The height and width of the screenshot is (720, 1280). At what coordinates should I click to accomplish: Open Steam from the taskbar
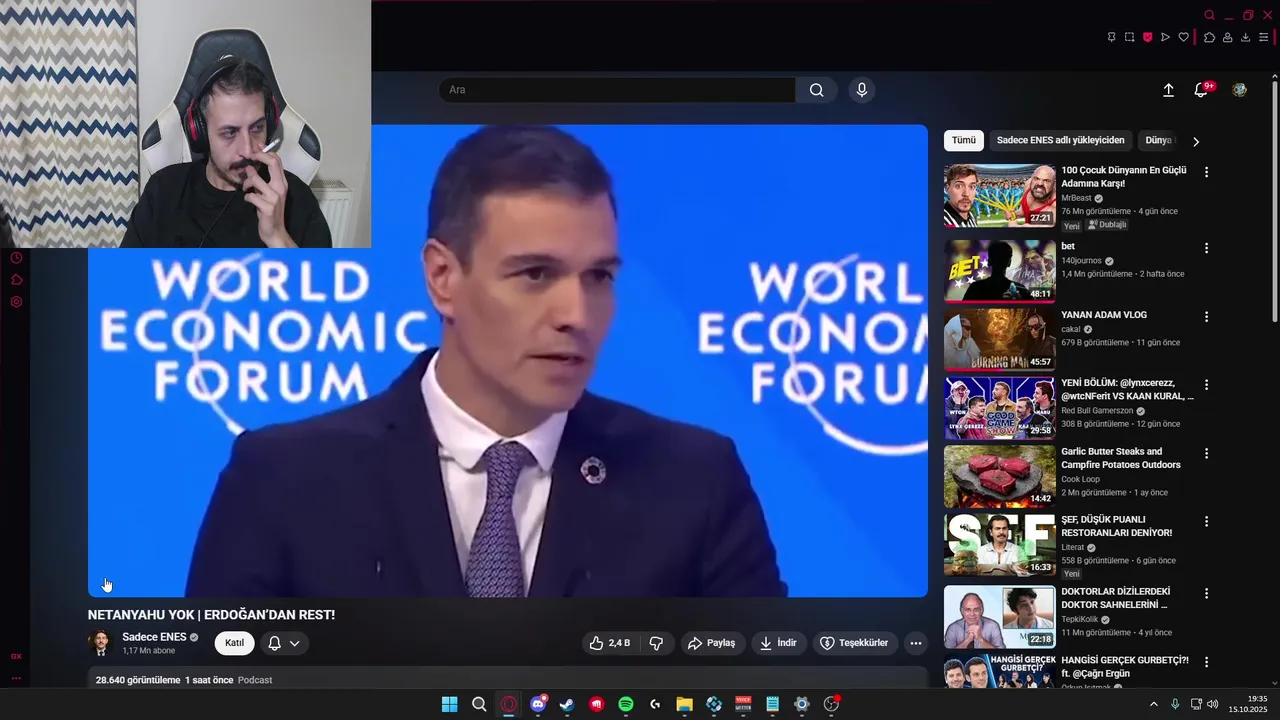tap(567, 704)
